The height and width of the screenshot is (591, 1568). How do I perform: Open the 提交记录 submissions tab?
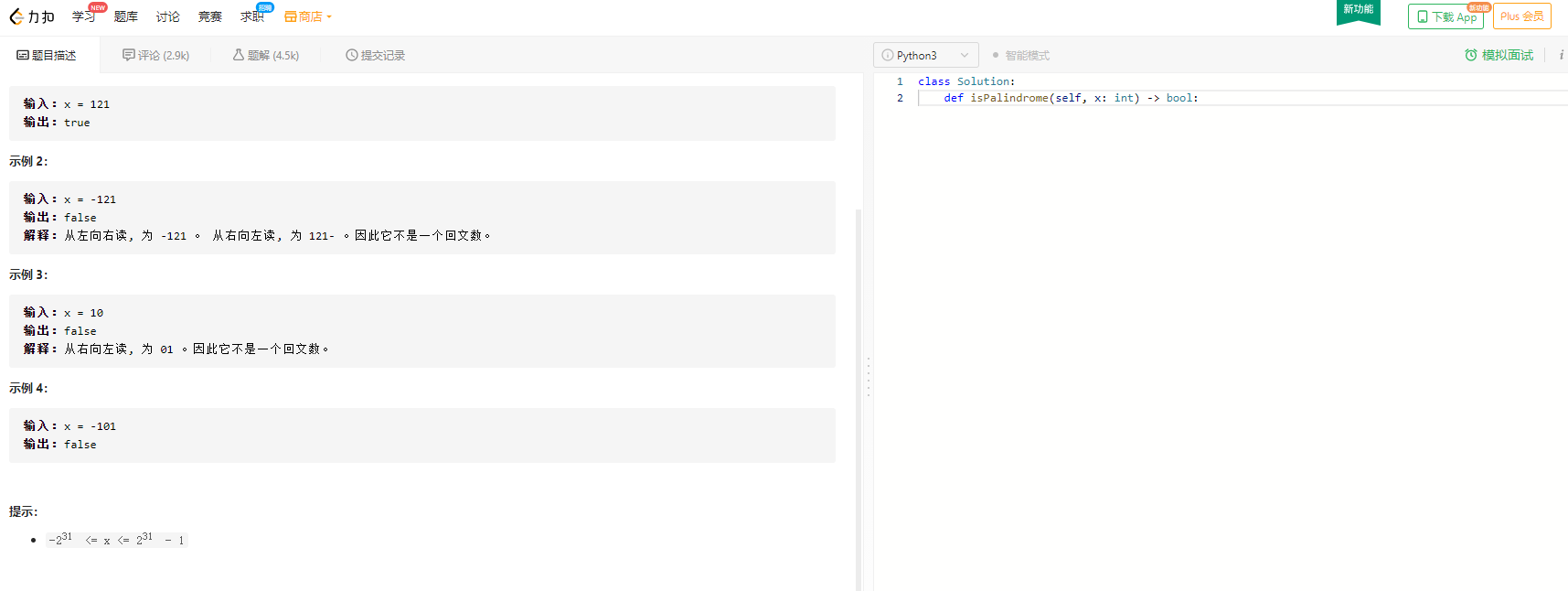pos(375,56)
